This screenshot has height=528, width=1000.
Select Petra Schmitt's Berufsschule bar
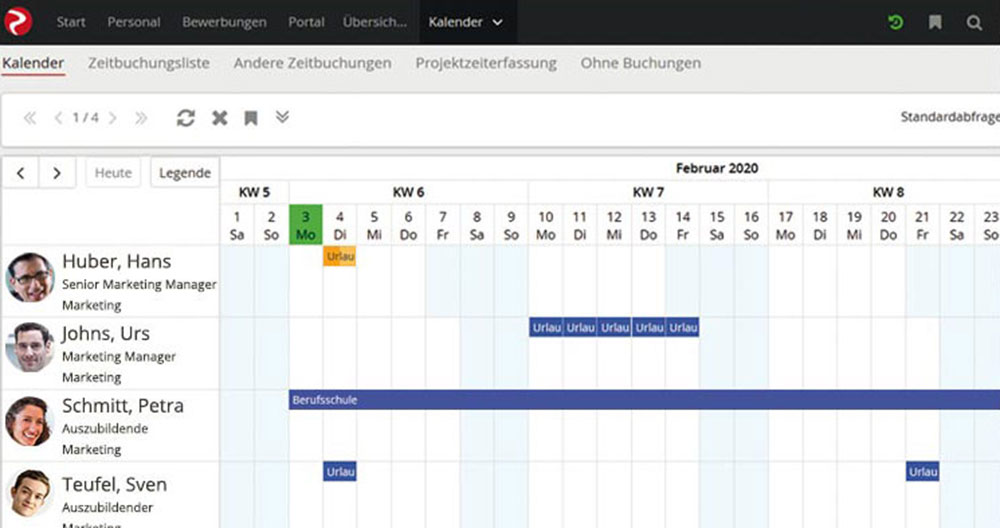point(640,400)
